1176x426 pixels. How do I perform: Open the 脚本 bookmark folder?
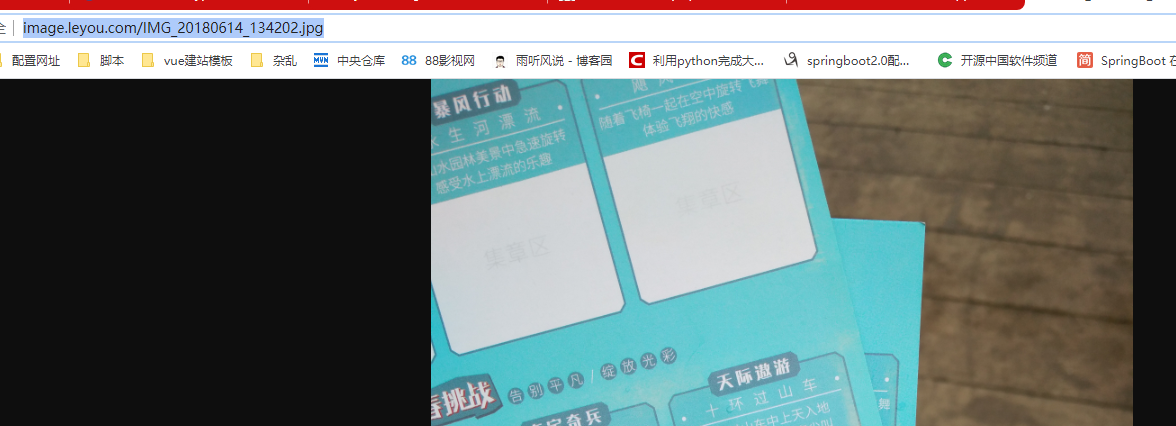click(101, 61)
